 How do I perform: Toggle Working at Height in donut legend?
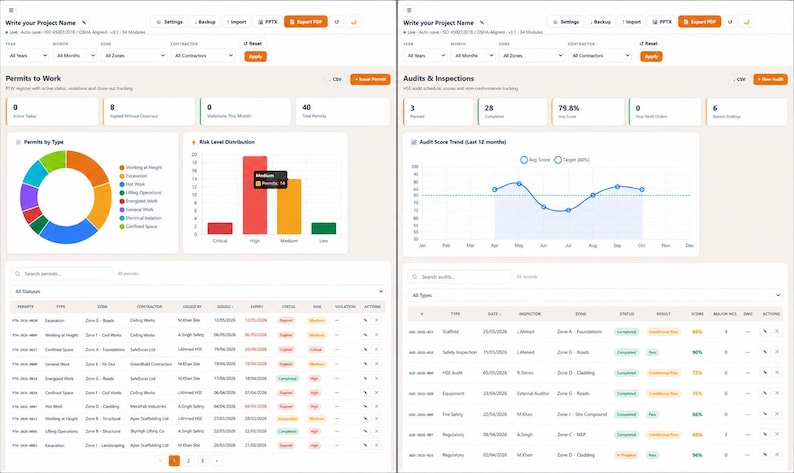click(x=141, y=167)
